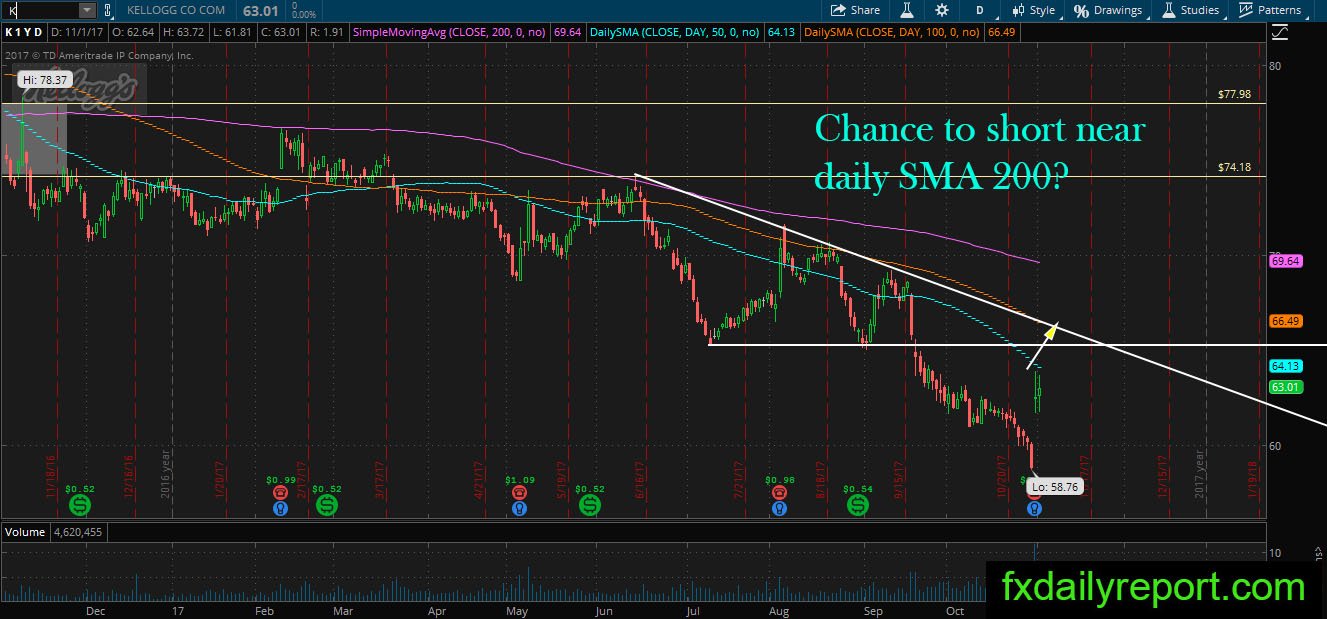Click the $1.09 earnings phone icon in May
1327x619 pixels.
[x=519, y=493]
